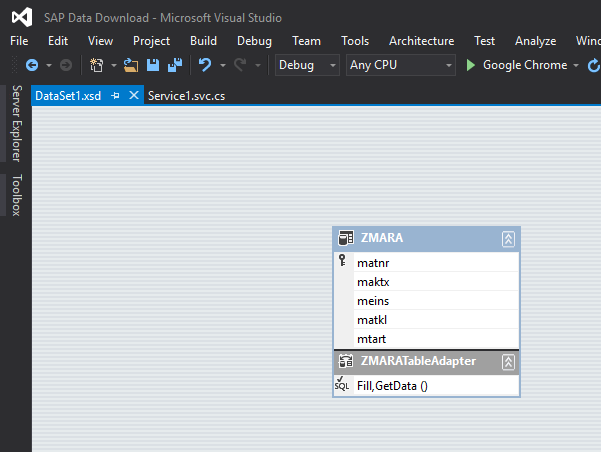Start debugging with the green play icon
Viewport: 601px width, 452px height.
point(471,65)
